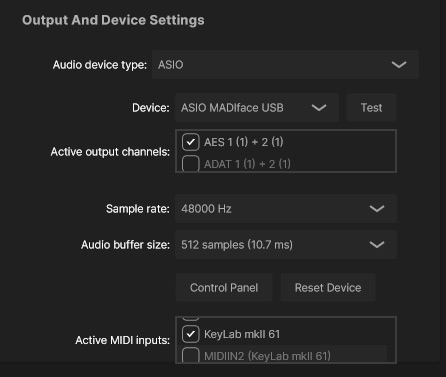
Task: Uncheck AES 1 (1) + 2 (1) output
Action: [191, 142]
